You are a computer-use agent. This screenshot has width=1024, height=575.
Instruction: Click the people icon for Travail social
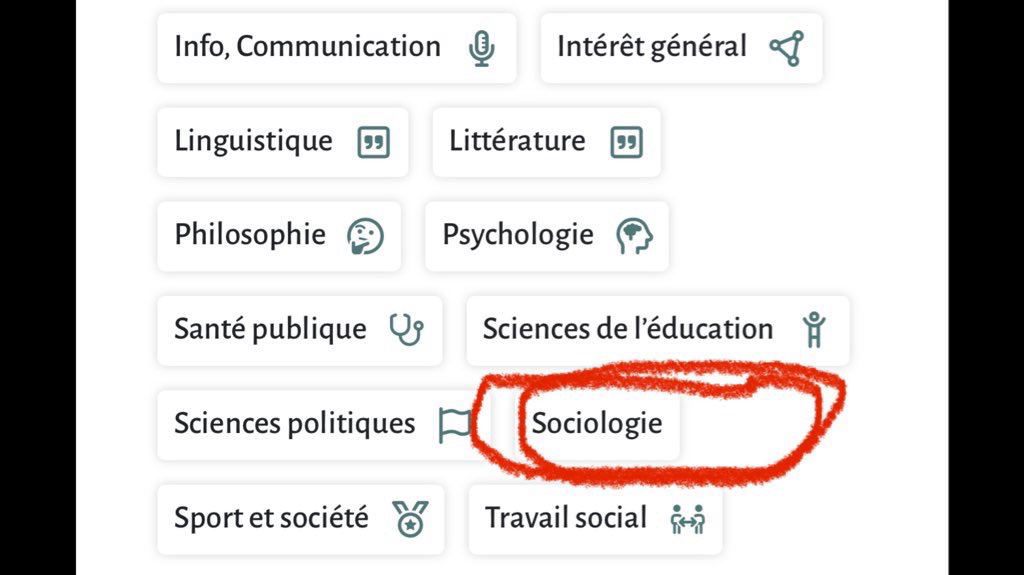tap(687, 519)
